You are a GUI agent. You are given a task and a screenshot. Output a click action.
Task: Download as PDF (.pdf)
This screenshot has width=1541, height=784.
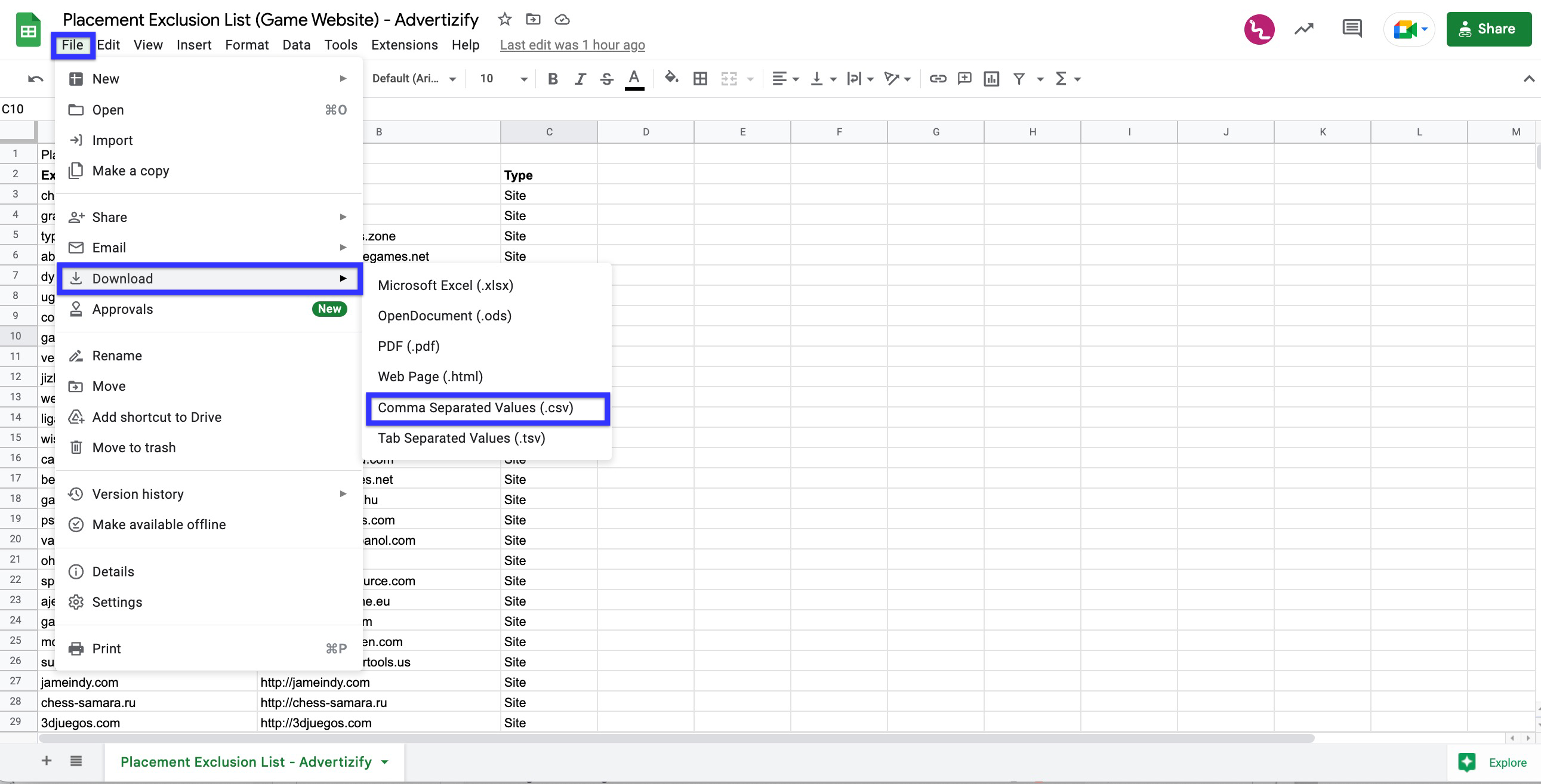click(x=487, y=346)
